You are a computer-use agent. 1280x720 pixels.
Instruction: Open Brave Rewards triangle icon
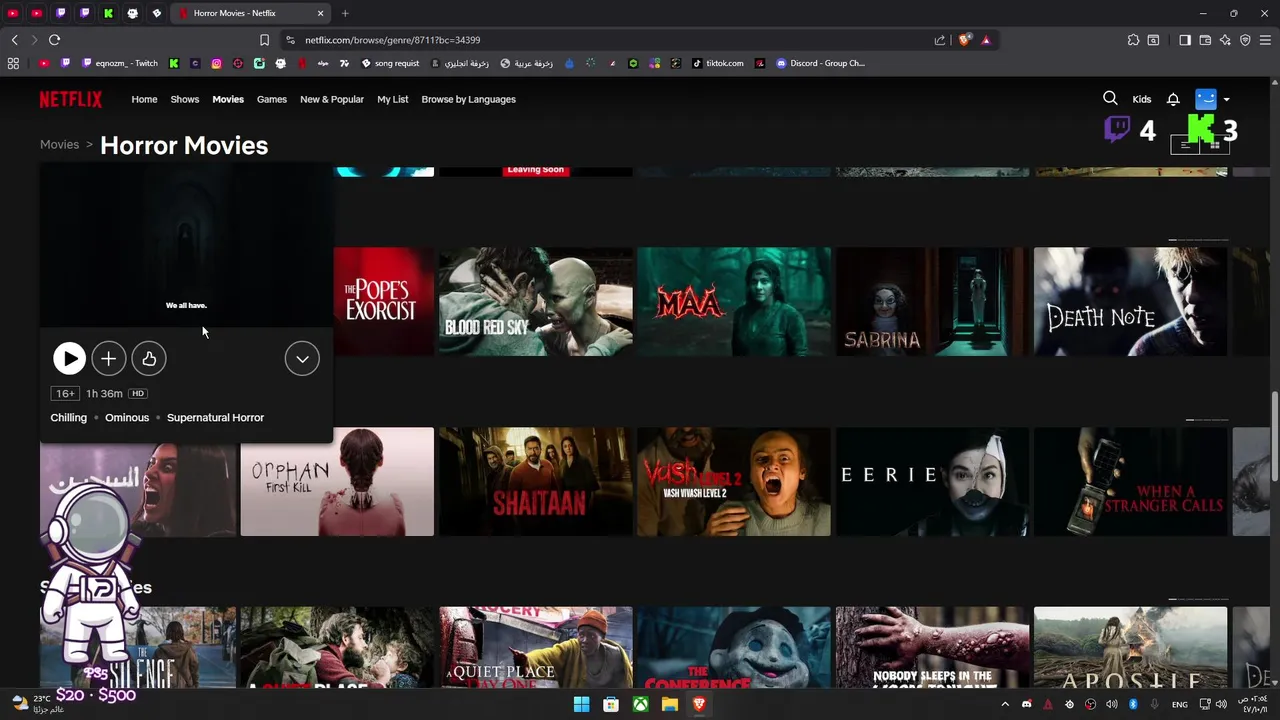click(x=986, y=40)
